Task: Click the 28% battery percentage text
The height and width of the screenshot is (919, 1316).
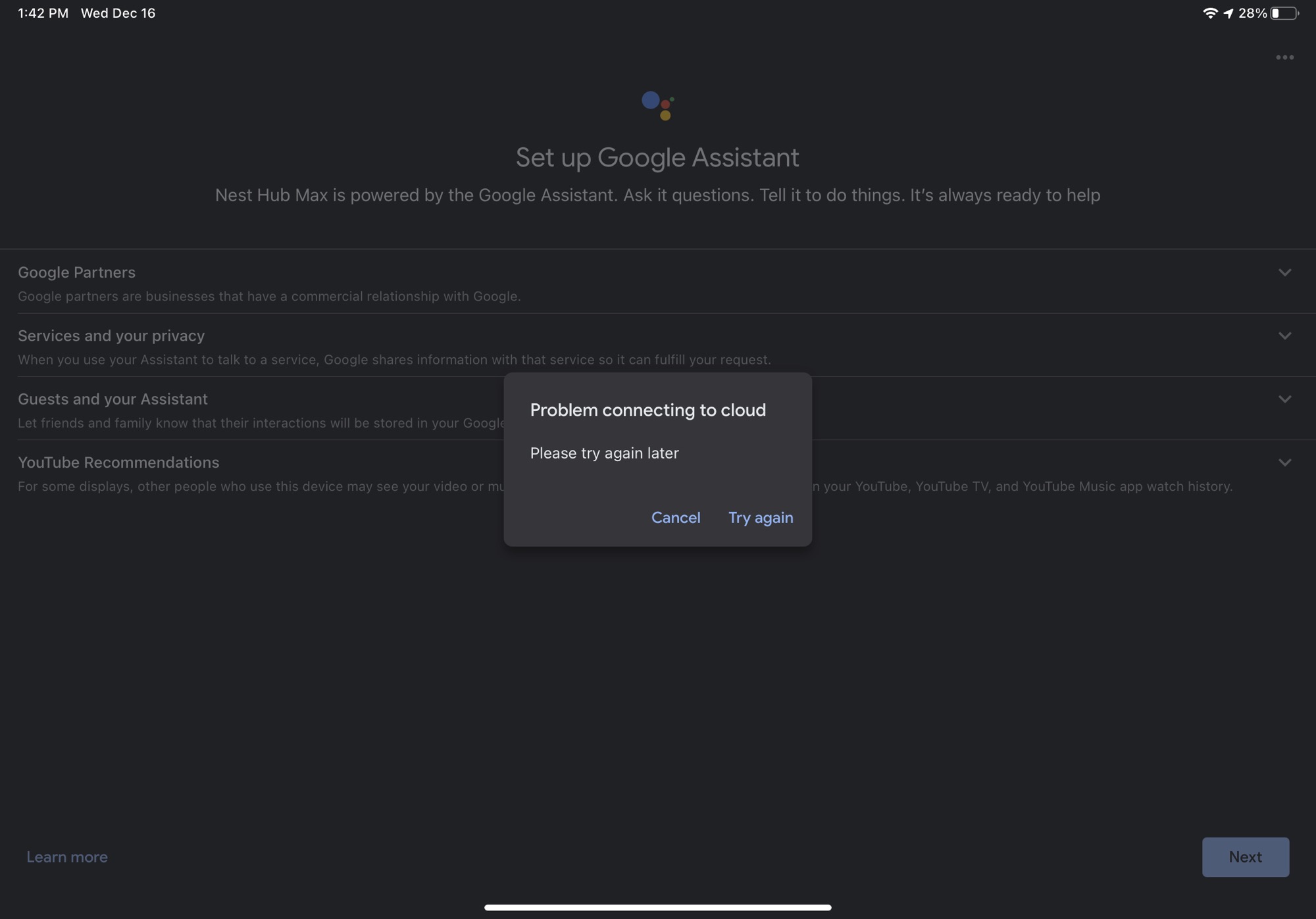Action: (1253, 12)
